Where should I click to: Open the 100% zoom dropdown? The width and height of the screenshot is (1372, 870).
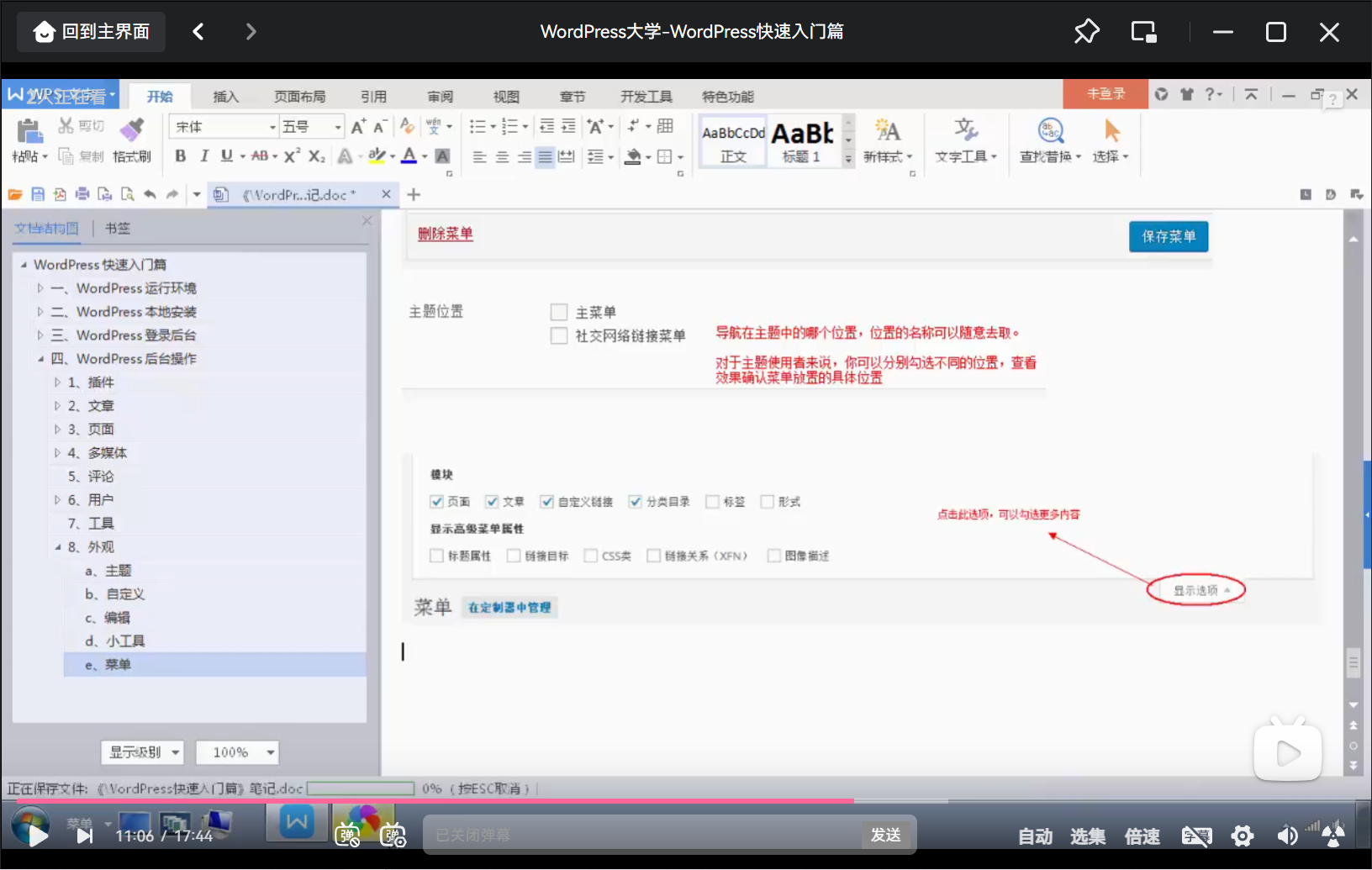pos(237,752)
